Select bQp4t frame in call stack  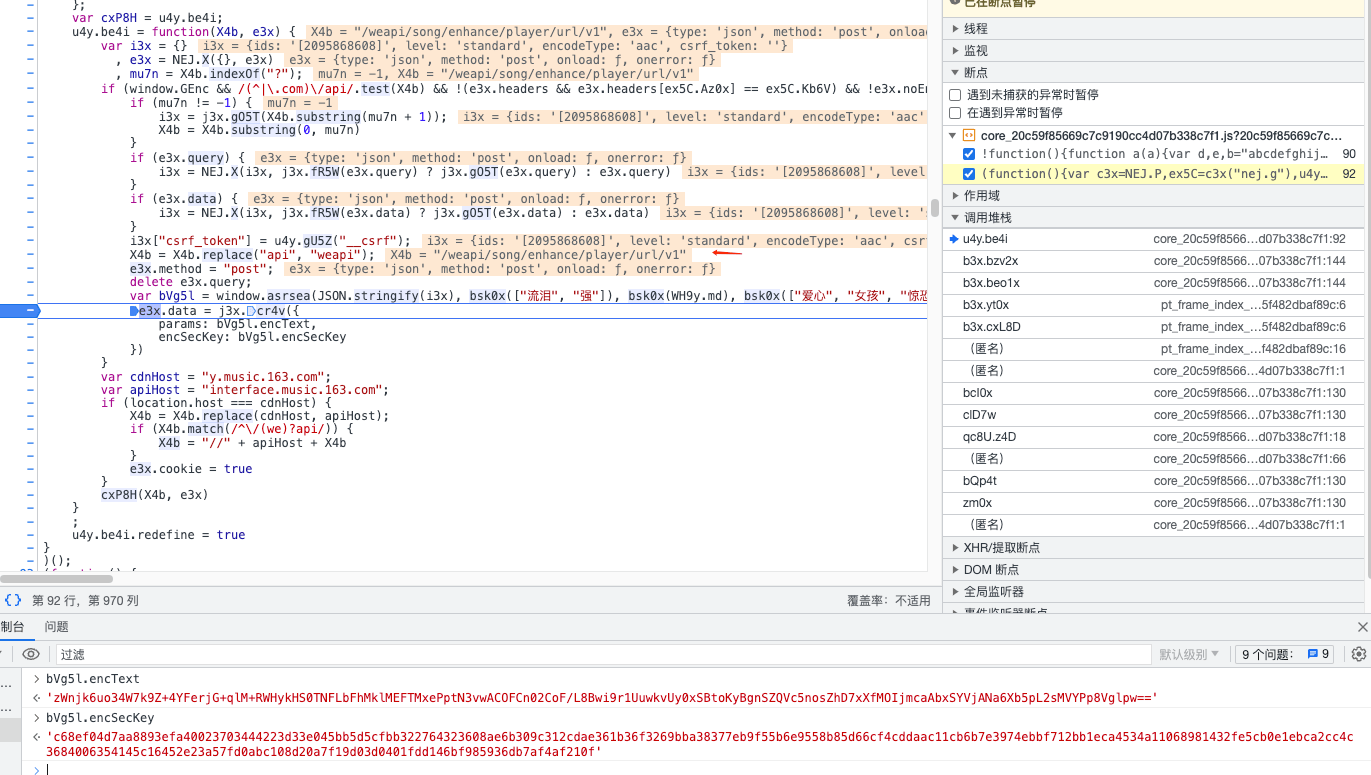point(979,481)
